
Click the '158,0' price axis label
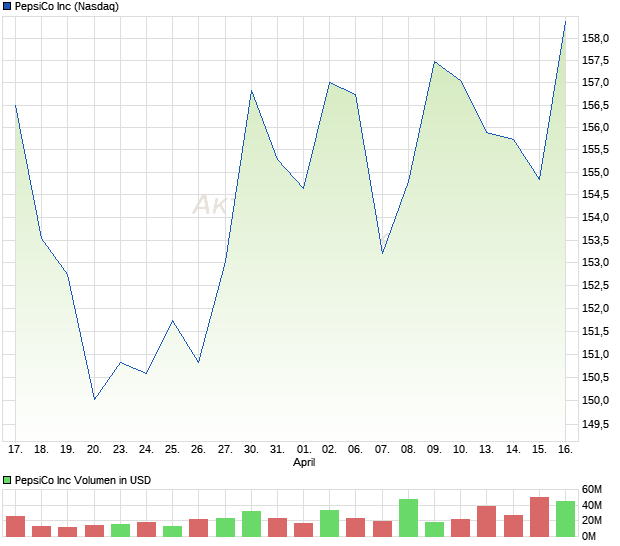click(x=595, y=38)
